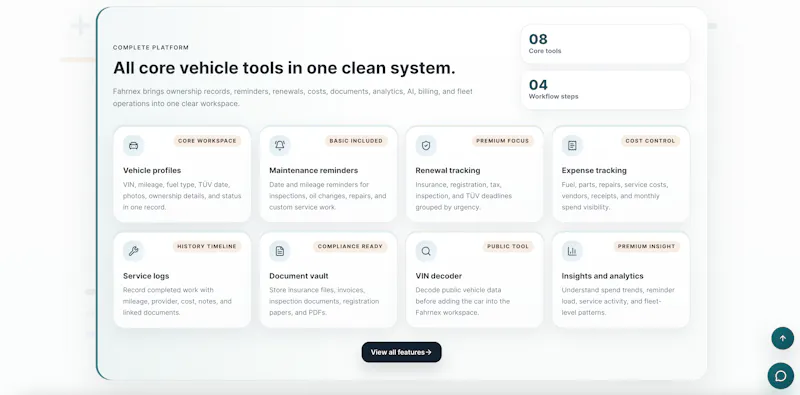Screen dimensions: 800x395
Task: Click the COMPLETE PLATFORM label
Action: (x=151, y=47)
